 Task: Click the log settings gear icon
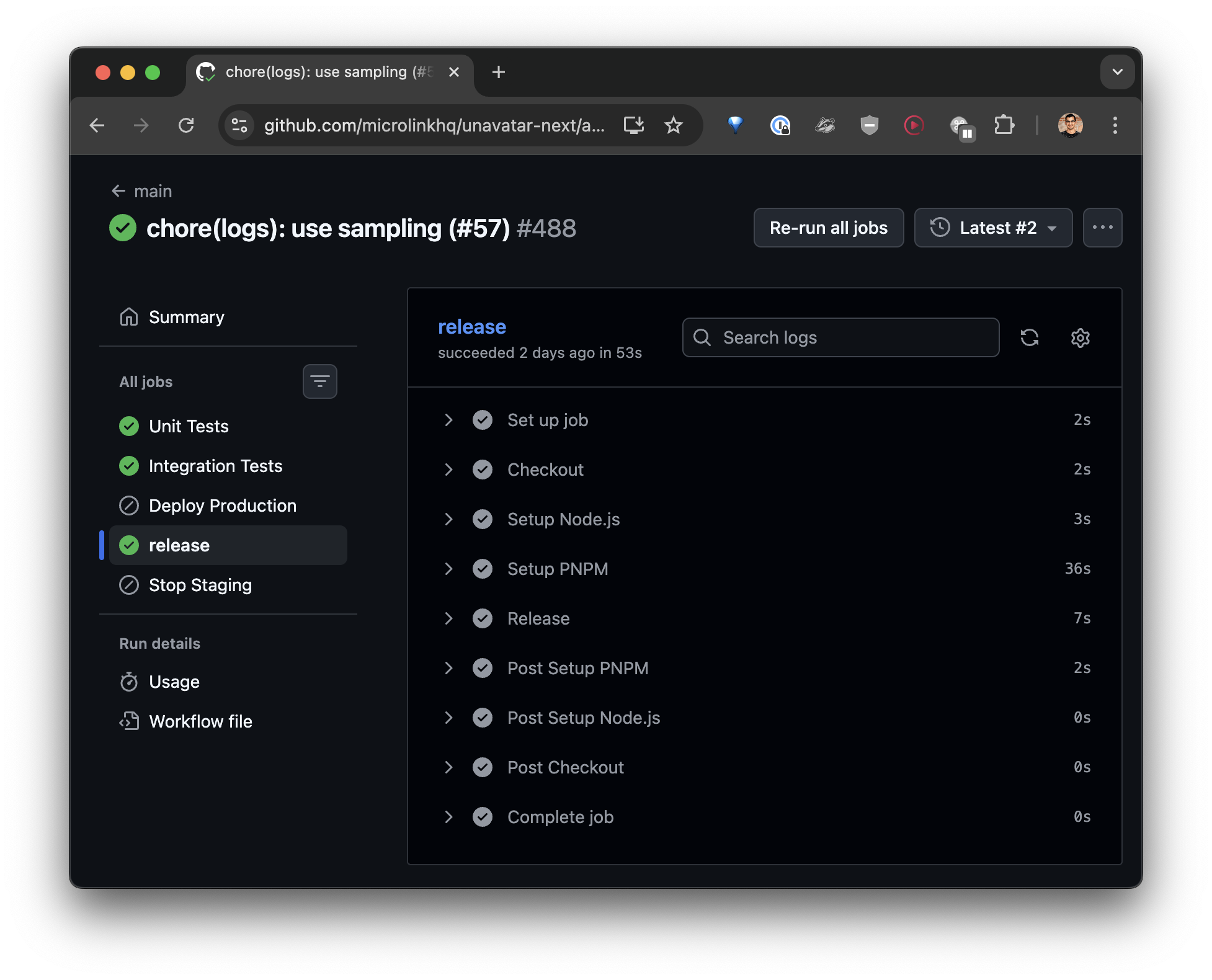click(x=1080, y=338)
